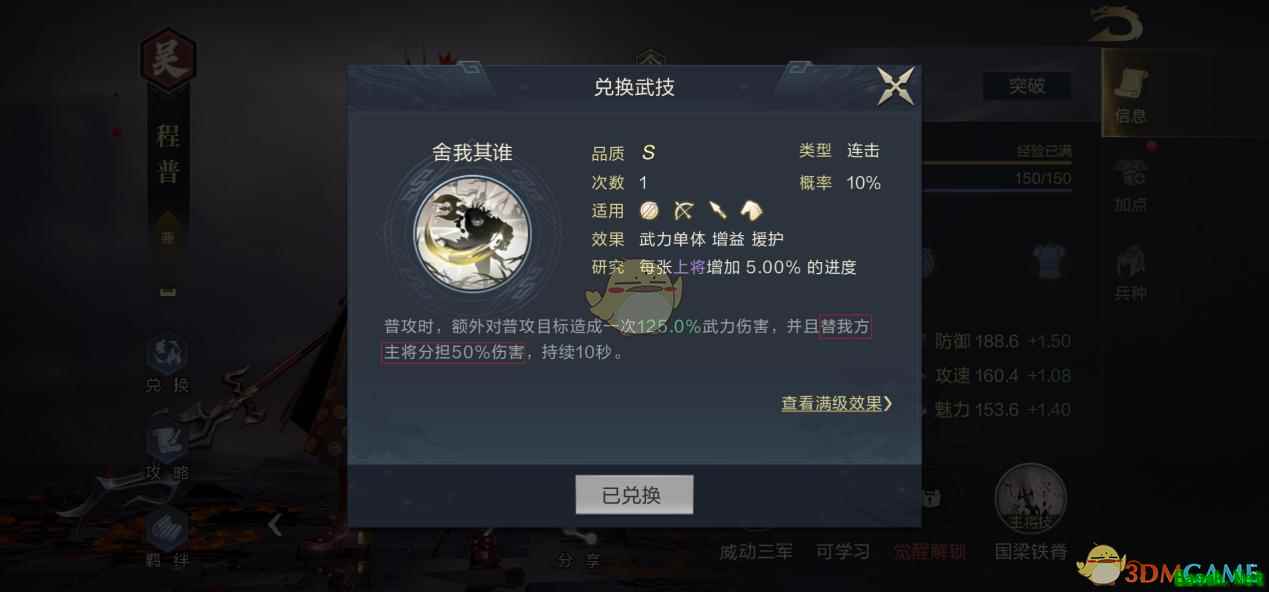Open the 兵种 helmet tab
This screenshot has width=1269, height=592.
[1131, 273]
